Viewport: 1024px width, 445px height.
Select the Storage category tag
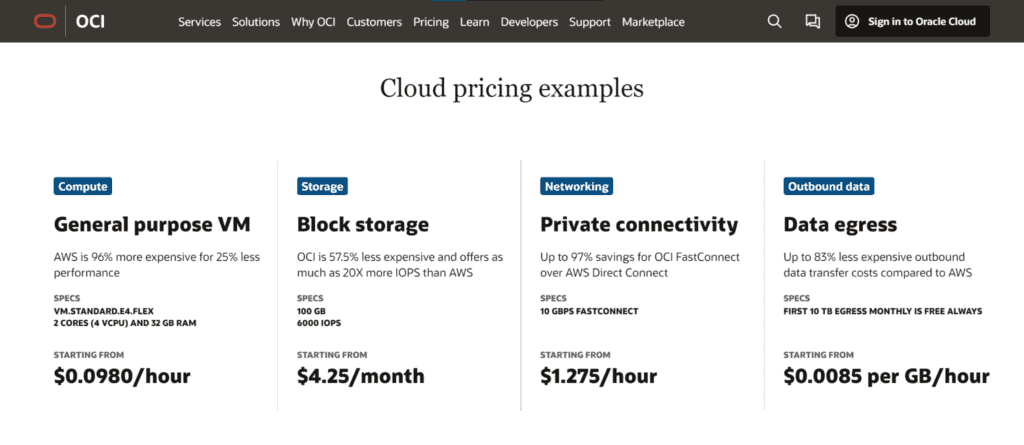point(323,186)
